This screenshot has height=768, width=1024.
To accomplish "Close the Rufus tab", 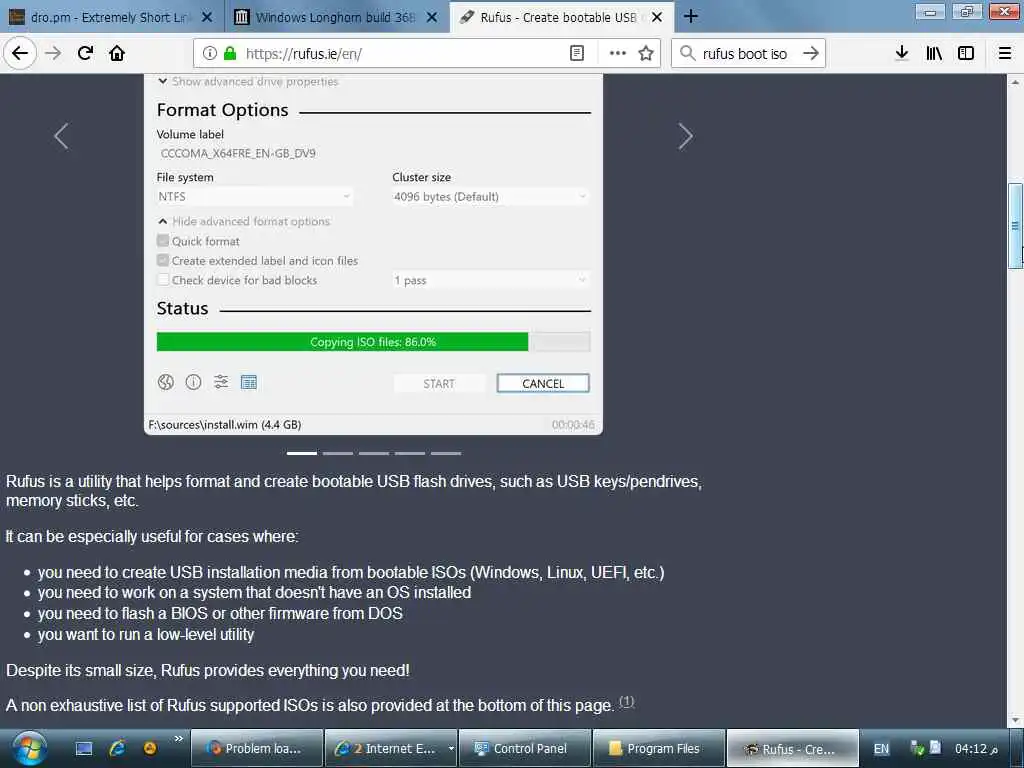I will click(x=657, y=17).
